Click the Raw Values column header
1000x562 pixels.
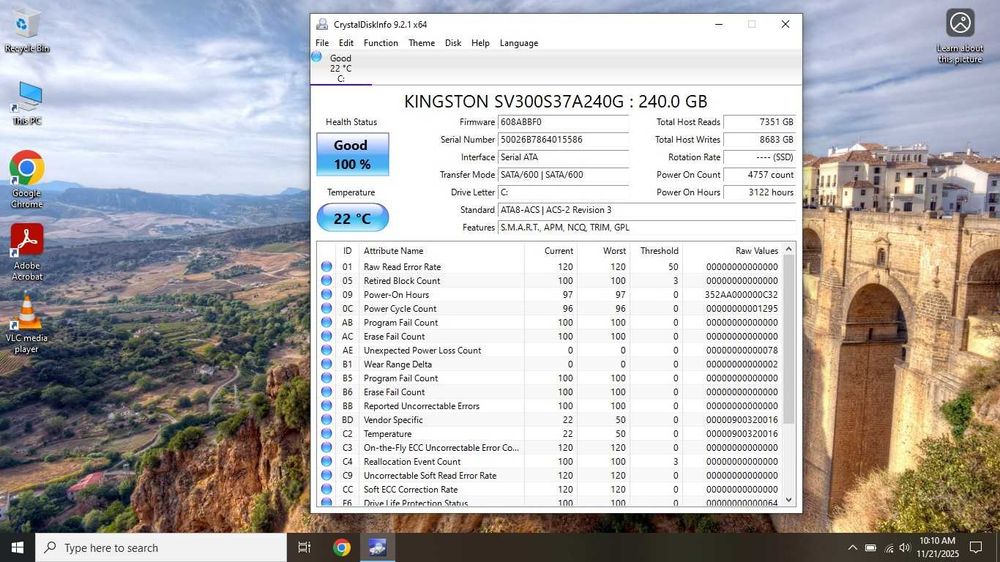[733, 251]
